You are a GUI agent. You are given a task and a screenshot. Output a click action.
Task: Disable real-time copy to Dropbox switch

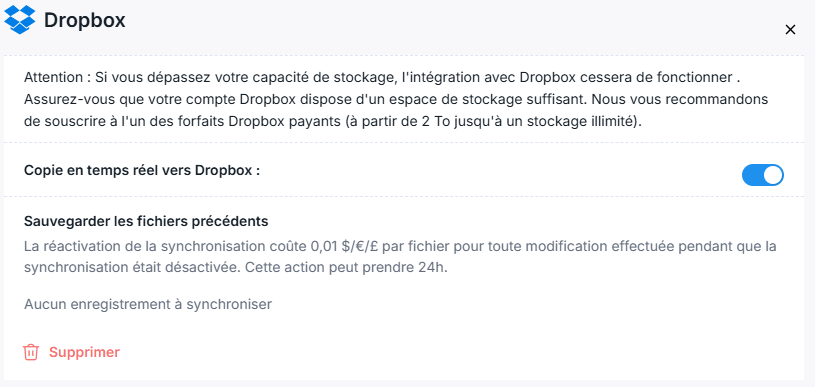pos(763,175)
